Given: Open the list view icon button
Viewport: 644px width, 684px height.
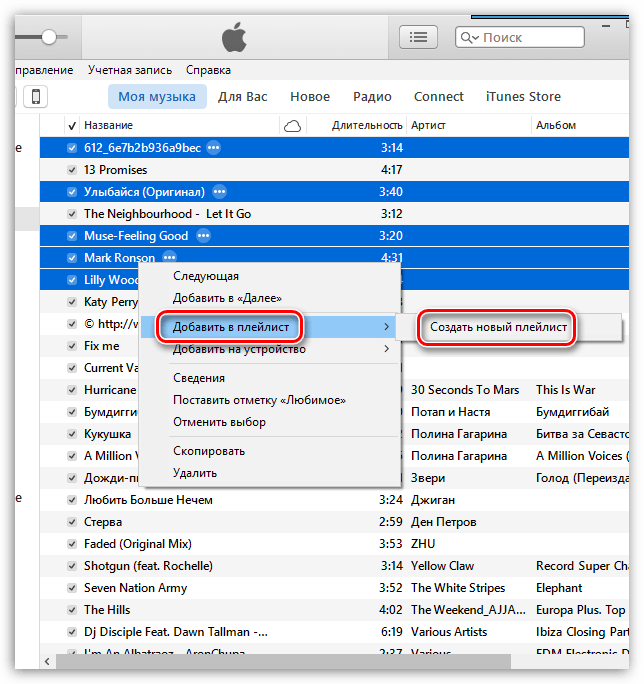Looking at the screenshot, I should coord(418,37).
